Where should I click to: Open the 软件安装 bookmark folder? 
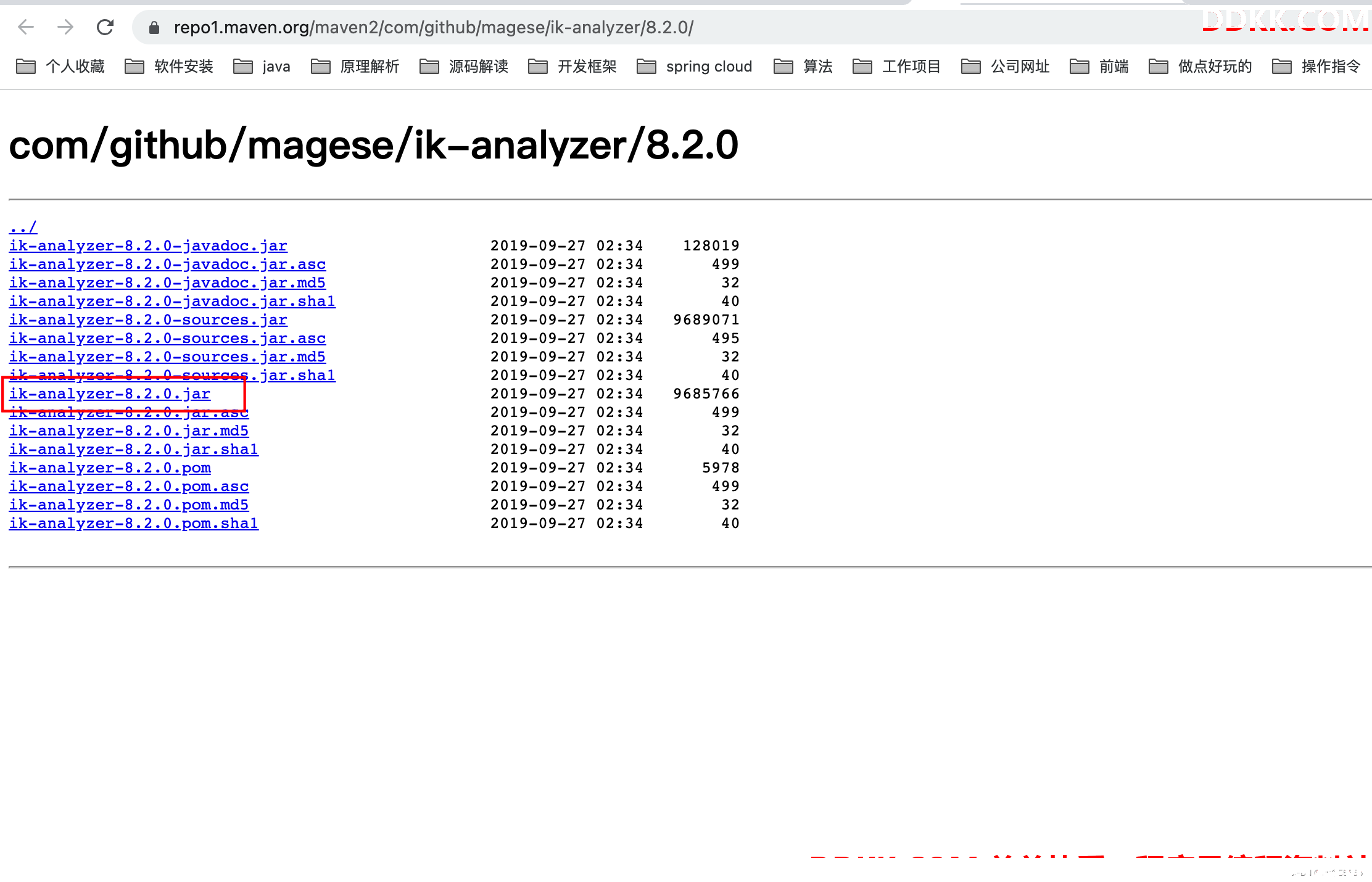point(169,66)
